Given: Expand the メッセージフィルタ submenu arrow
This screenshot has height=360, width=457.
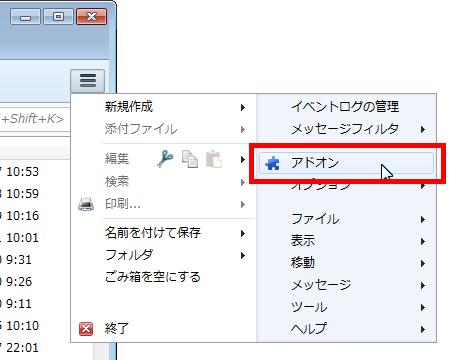Looking at the screenshot, I should click(423, 129).
